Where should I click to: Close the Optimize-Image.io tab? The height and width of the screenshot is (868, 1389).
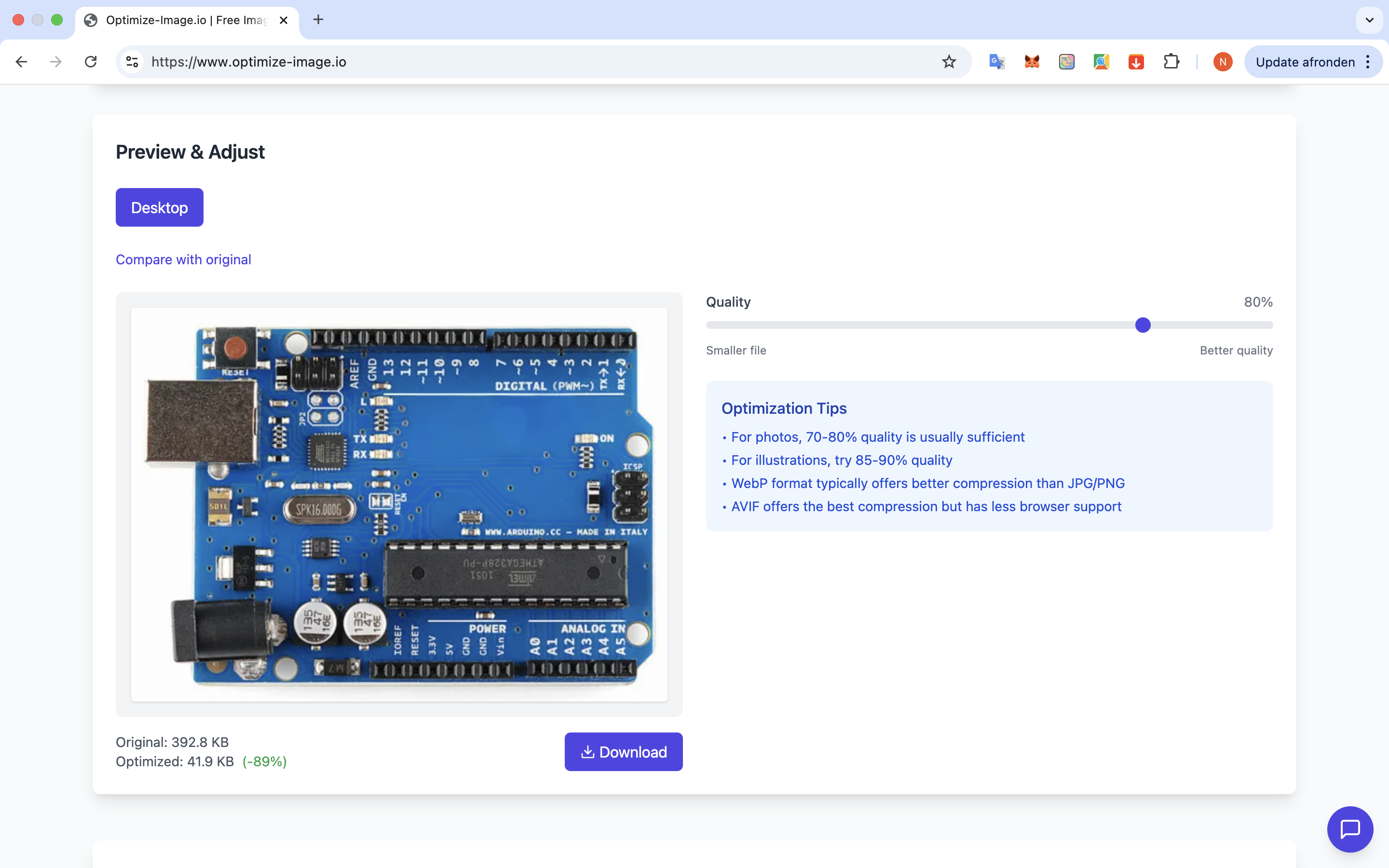coord(284,20)
